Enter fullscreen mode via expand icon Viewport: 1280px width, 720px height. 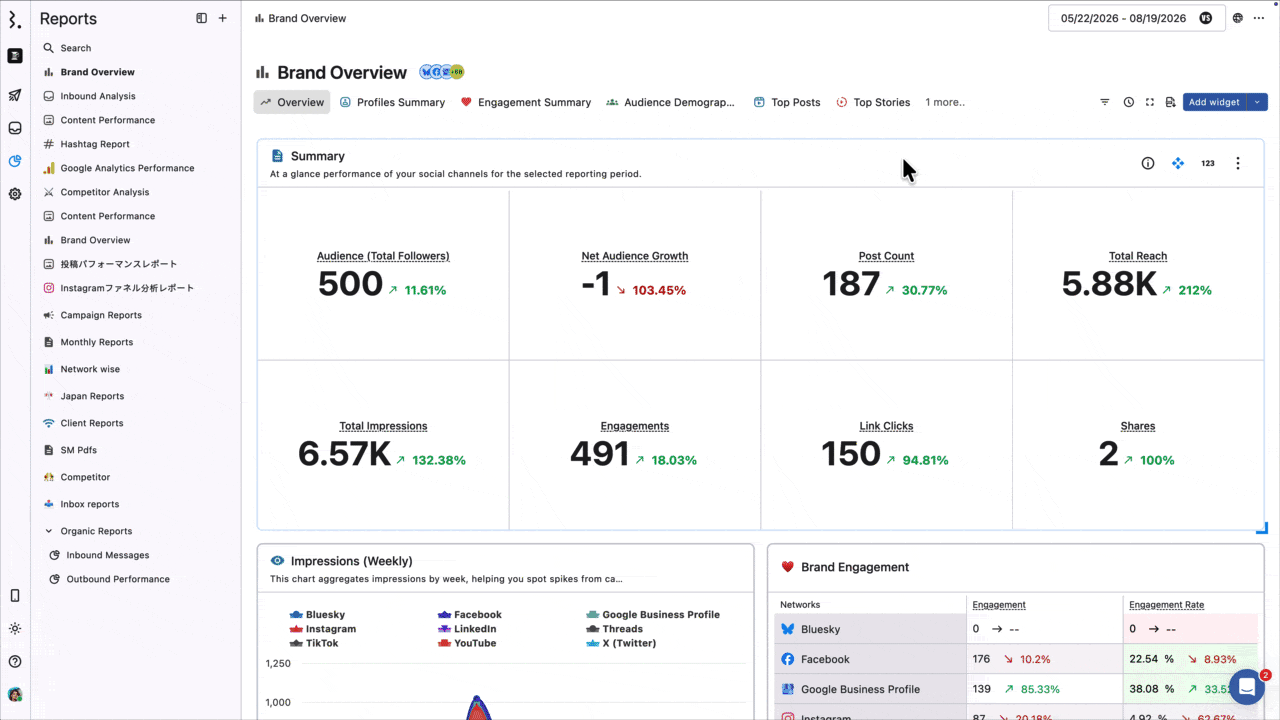point(1150,102)
